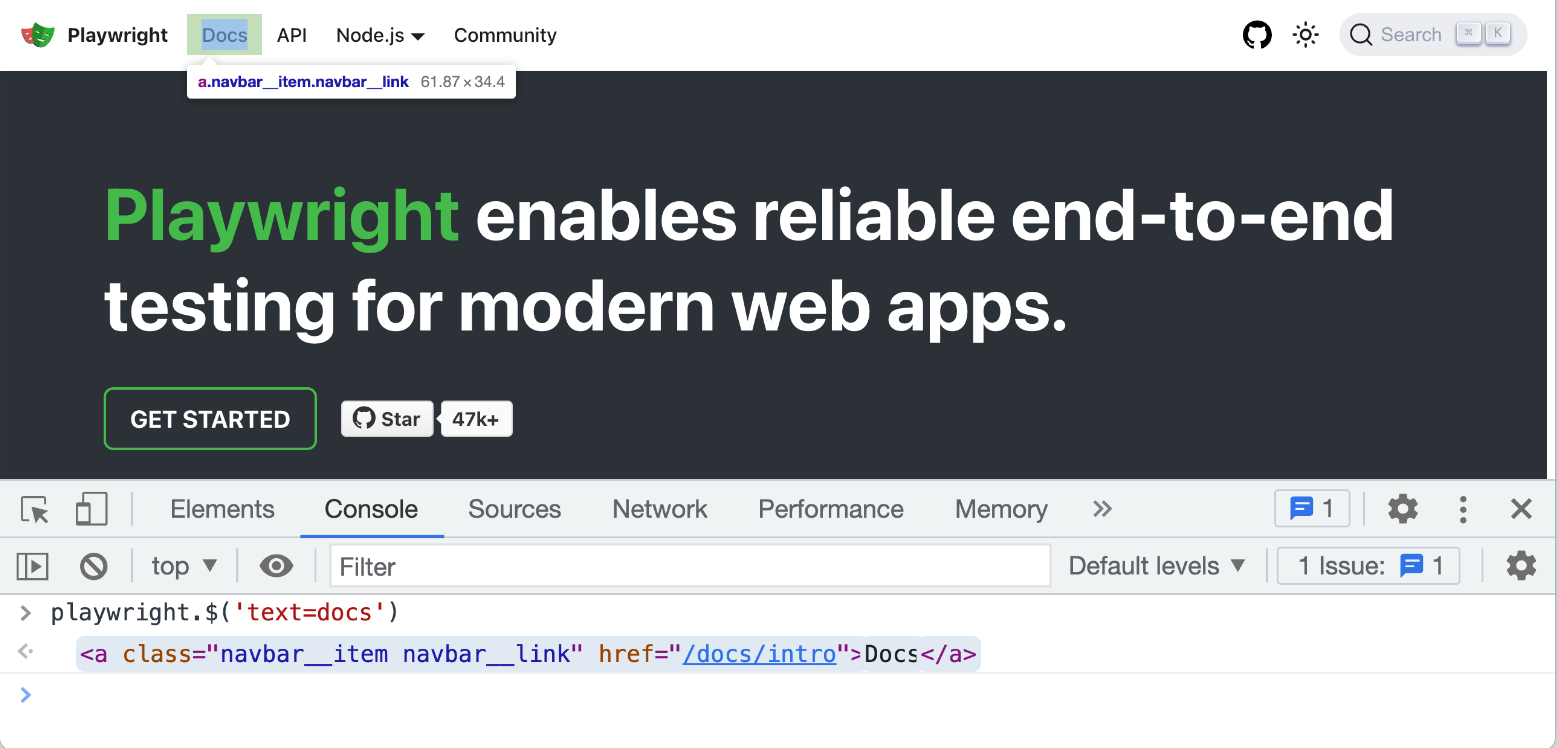Open the console messages settings gear
The image size is (1558, 748).
(1521, 566)
